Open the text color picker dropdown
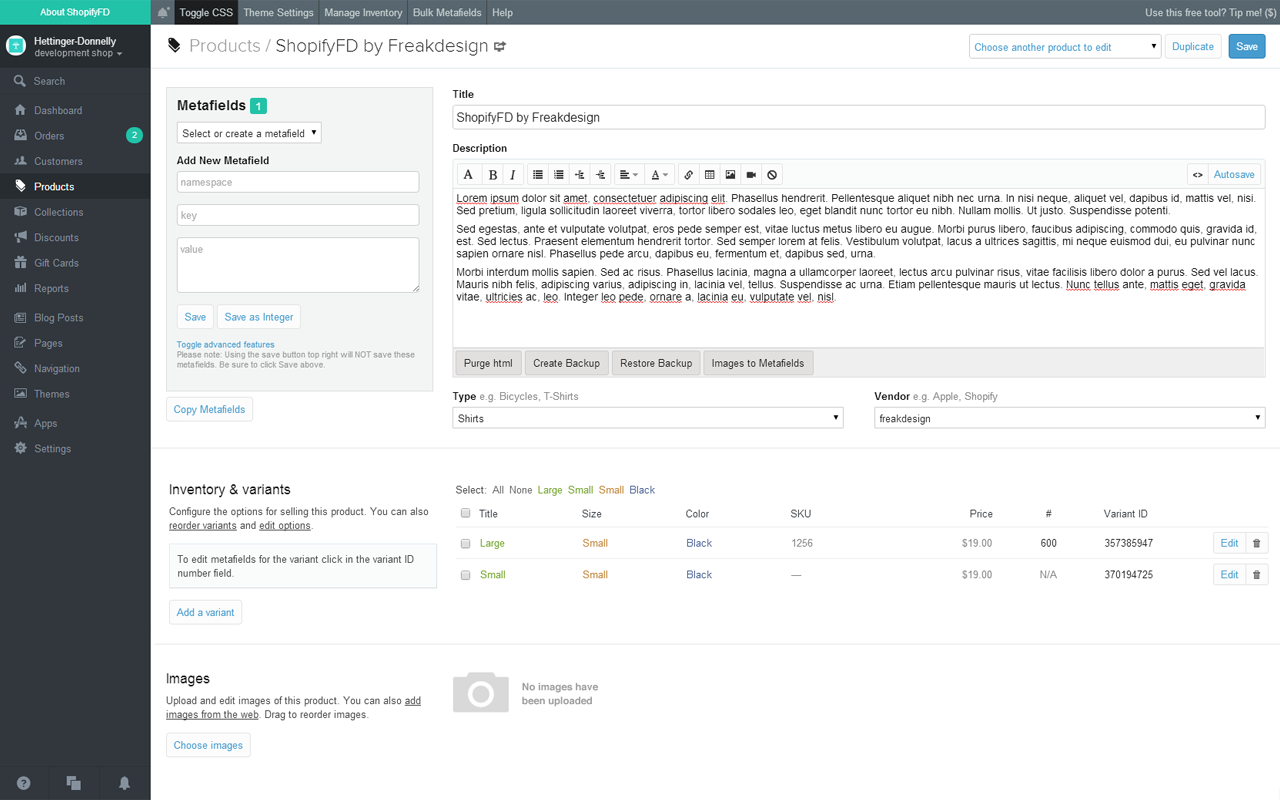The width and height of the screenshot is (1280, 800). coord(659,175)
